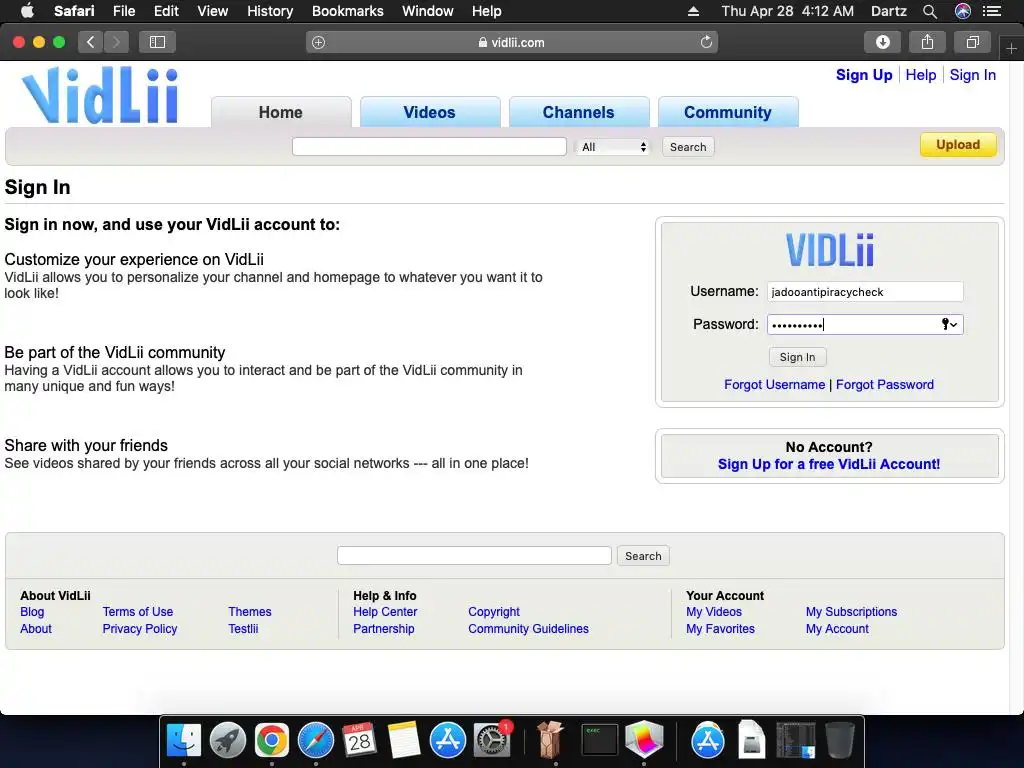Launch Google Chrome from the dock

(x=272, y=741)
